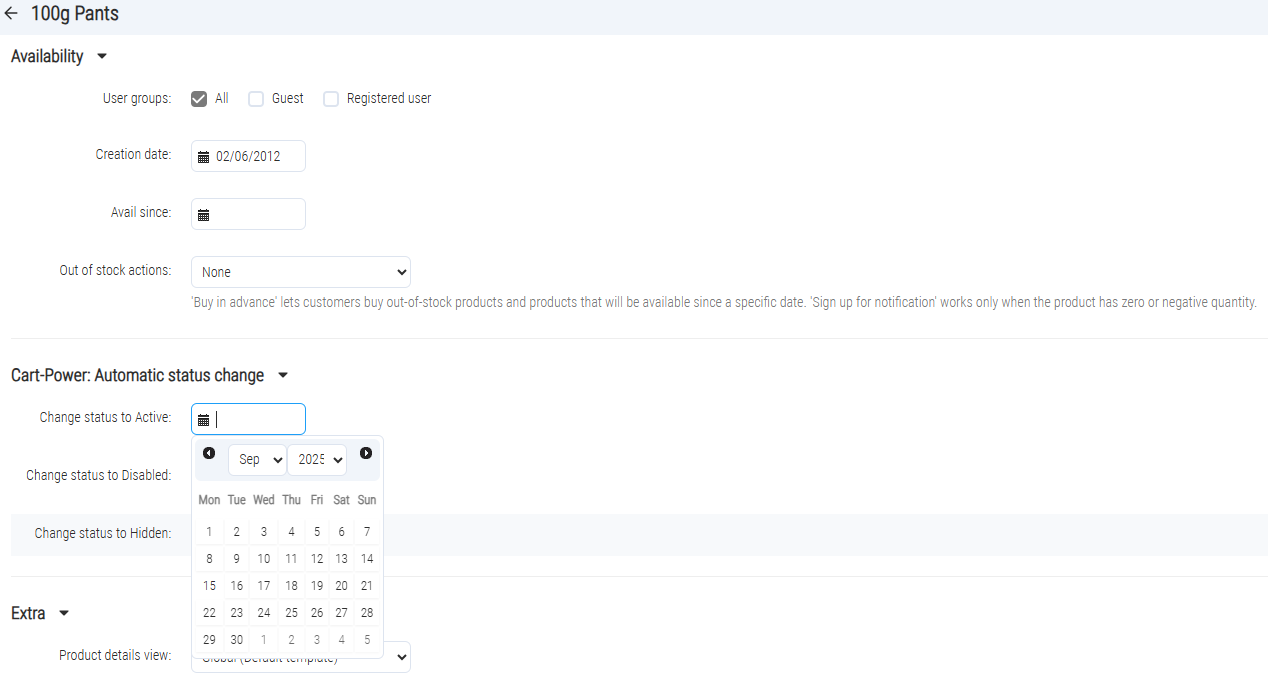This screenshot has width=1268, height=694.
Task: Go to previous month in date picker
Action: [x=209, y=454]
